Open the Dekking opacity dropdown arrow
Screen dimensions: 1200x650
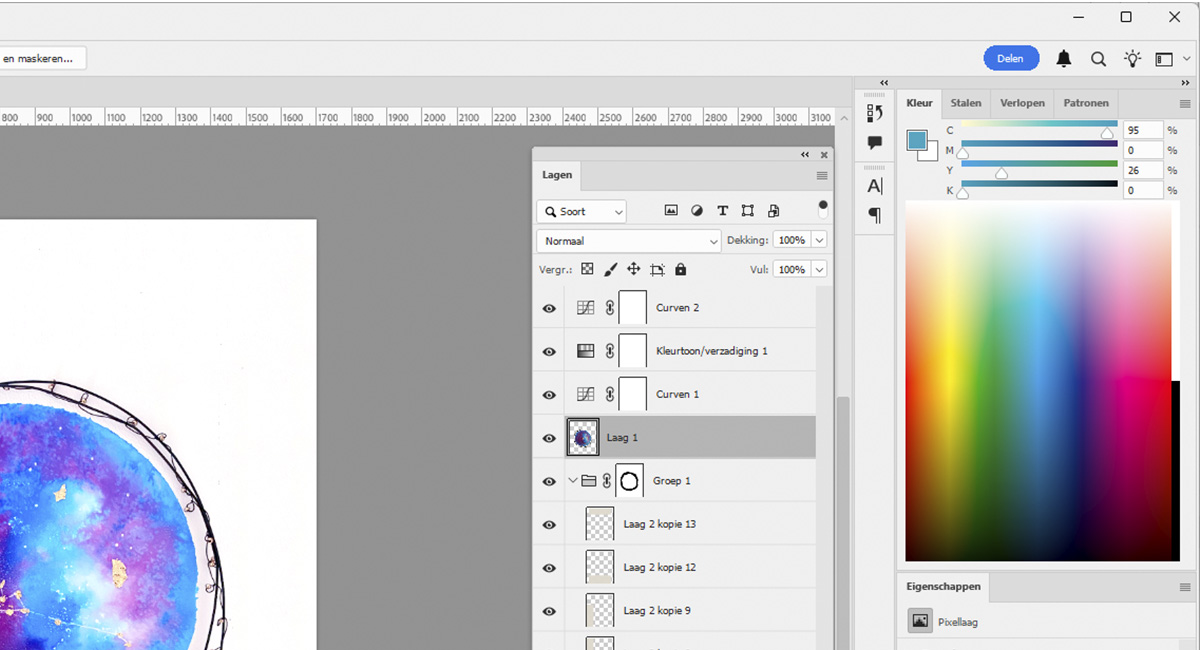(820, 240)
